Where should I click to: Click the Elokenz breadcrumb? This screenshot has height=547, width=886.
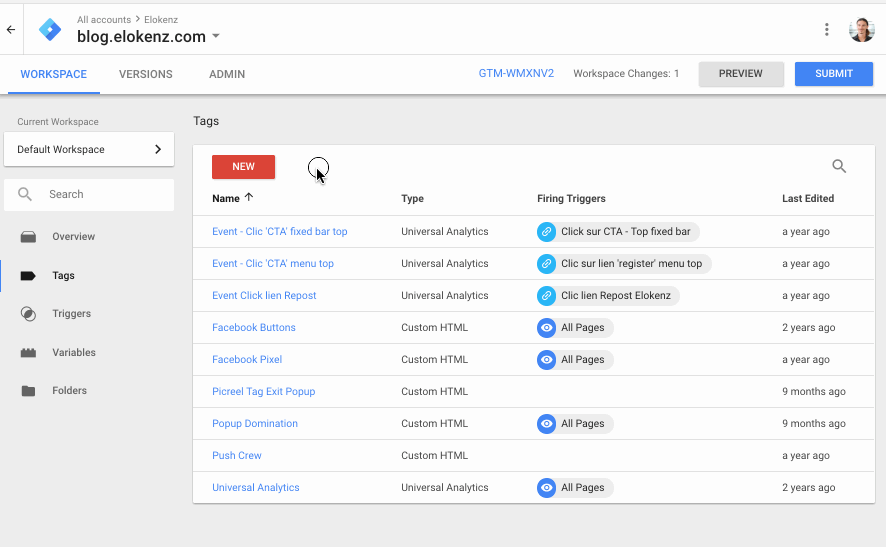[x=161, y=20]
